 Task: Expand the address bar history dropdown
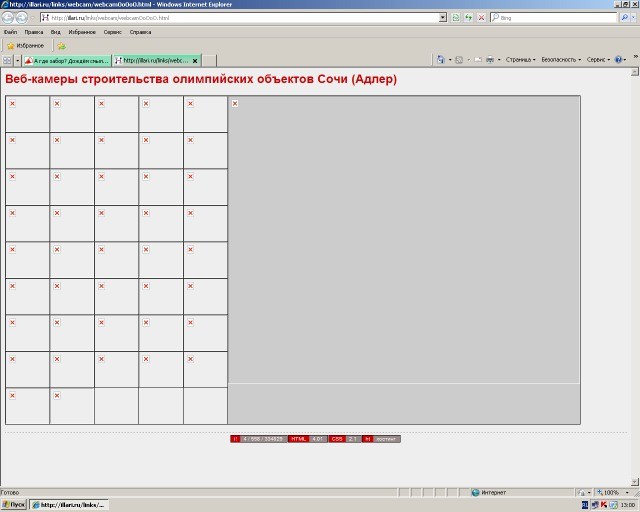[443, 18]
